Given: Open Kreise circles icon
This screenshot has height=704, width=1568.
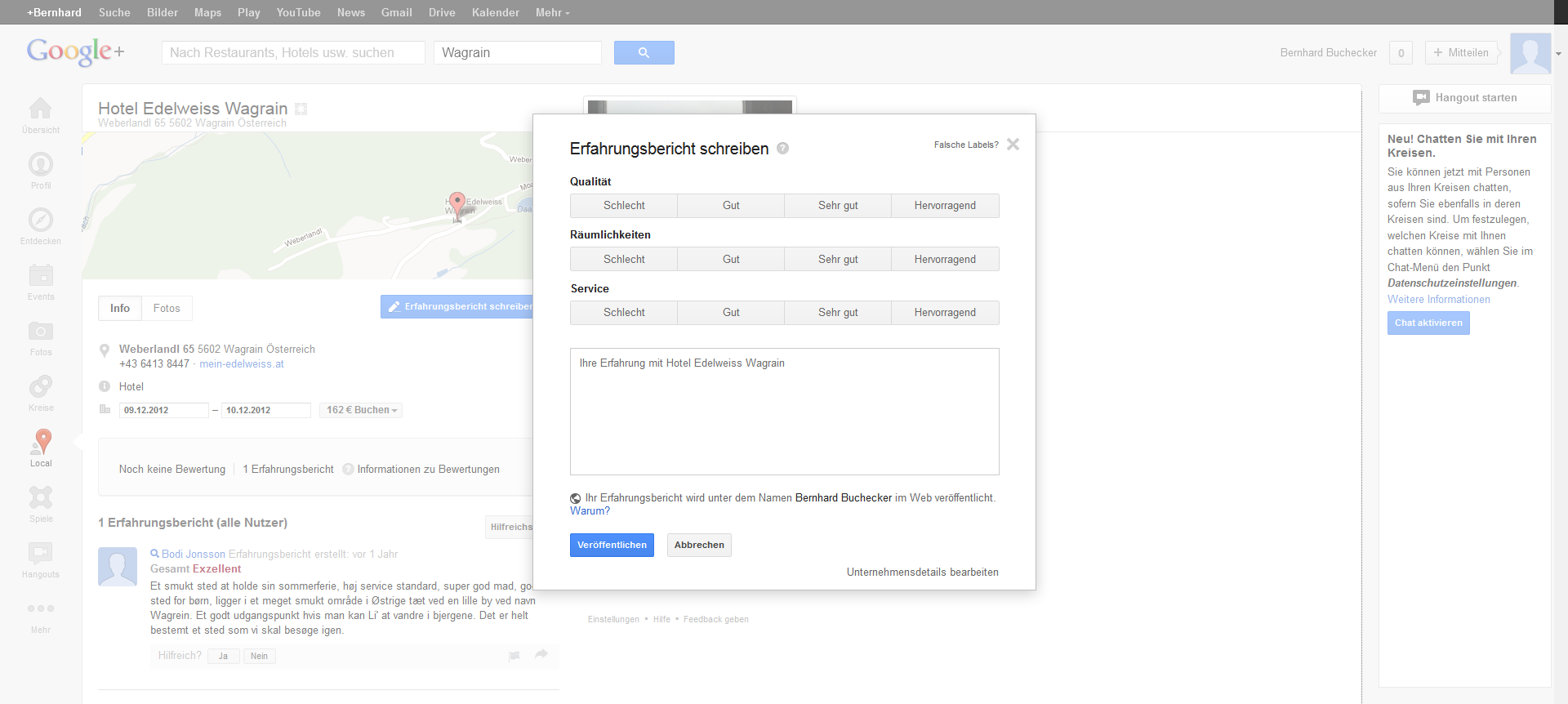Looking at the screenshot, I should [x=41, y=386].
